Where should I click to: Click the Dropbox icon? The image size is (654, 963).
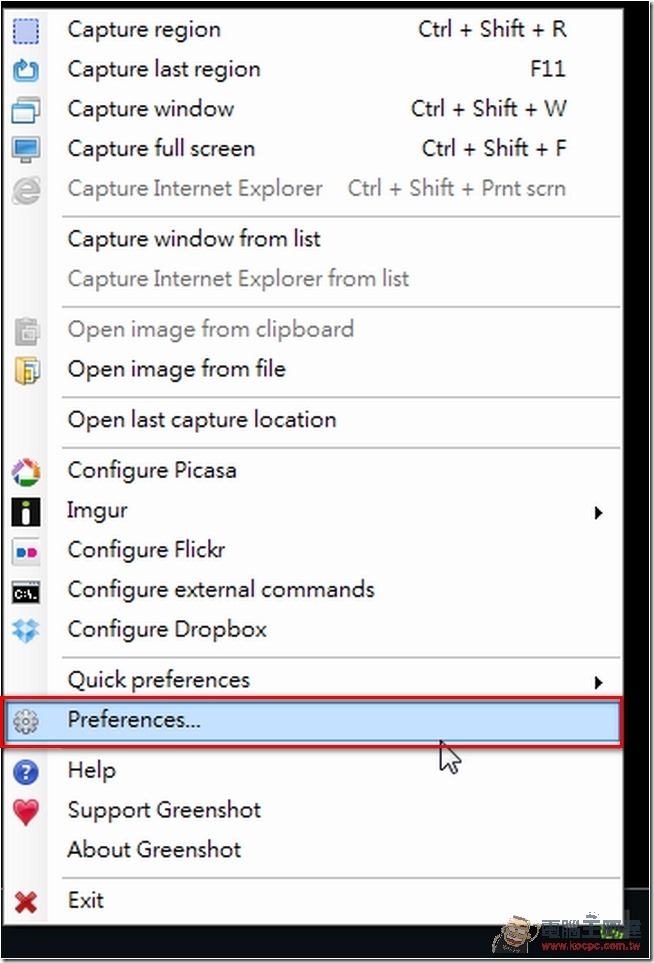(x=26, y=631)
